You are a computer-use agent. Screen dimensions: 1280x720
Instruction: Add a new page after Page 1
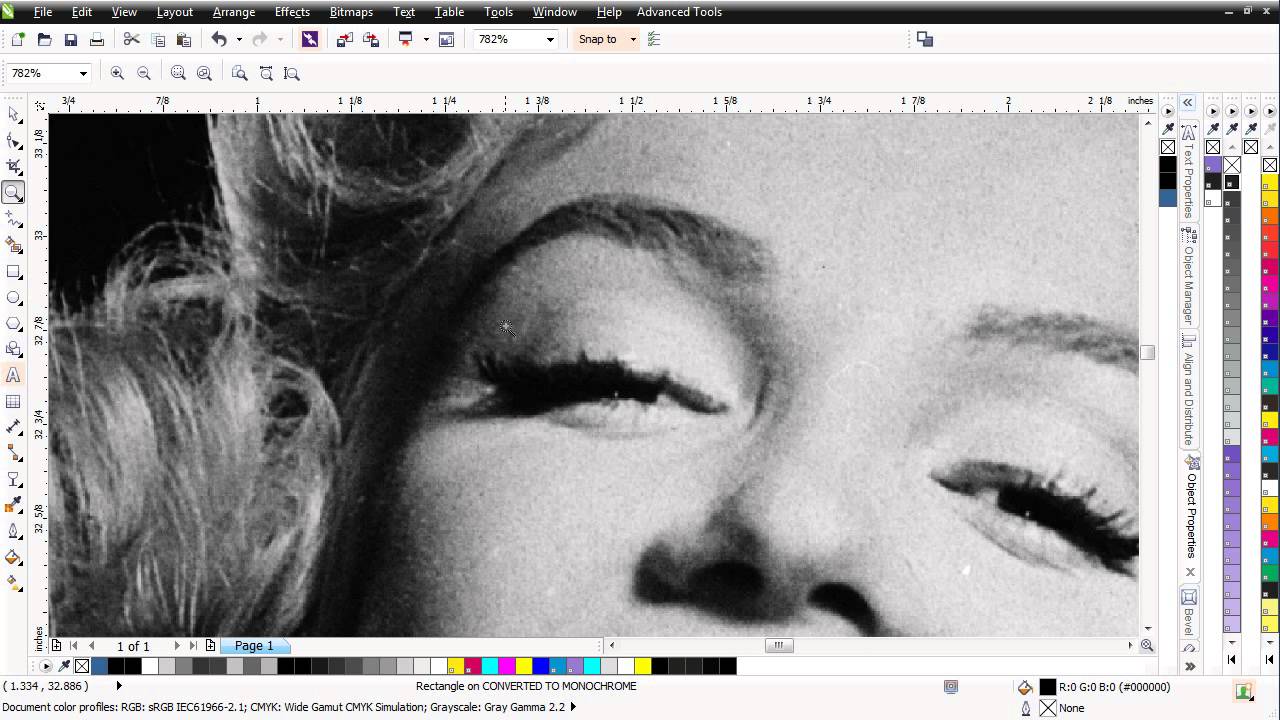click(x=210, y=646)
